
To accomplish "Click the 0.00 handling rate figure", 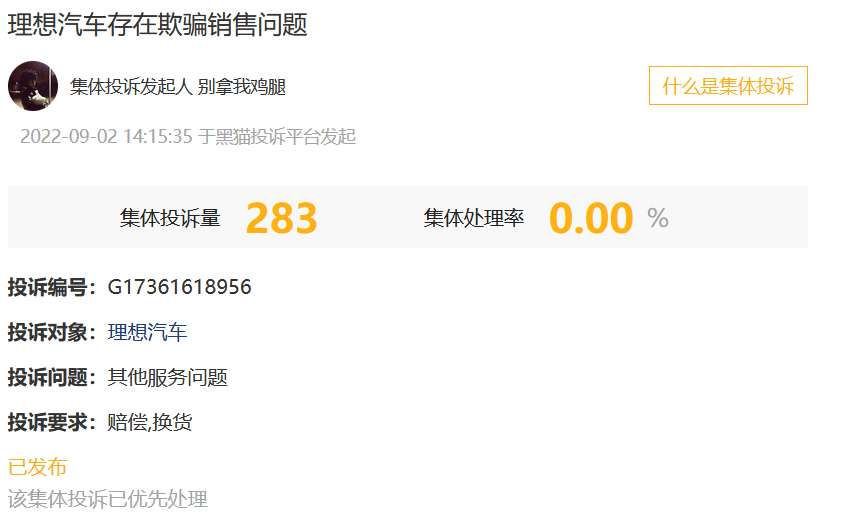I will point(591,218).
